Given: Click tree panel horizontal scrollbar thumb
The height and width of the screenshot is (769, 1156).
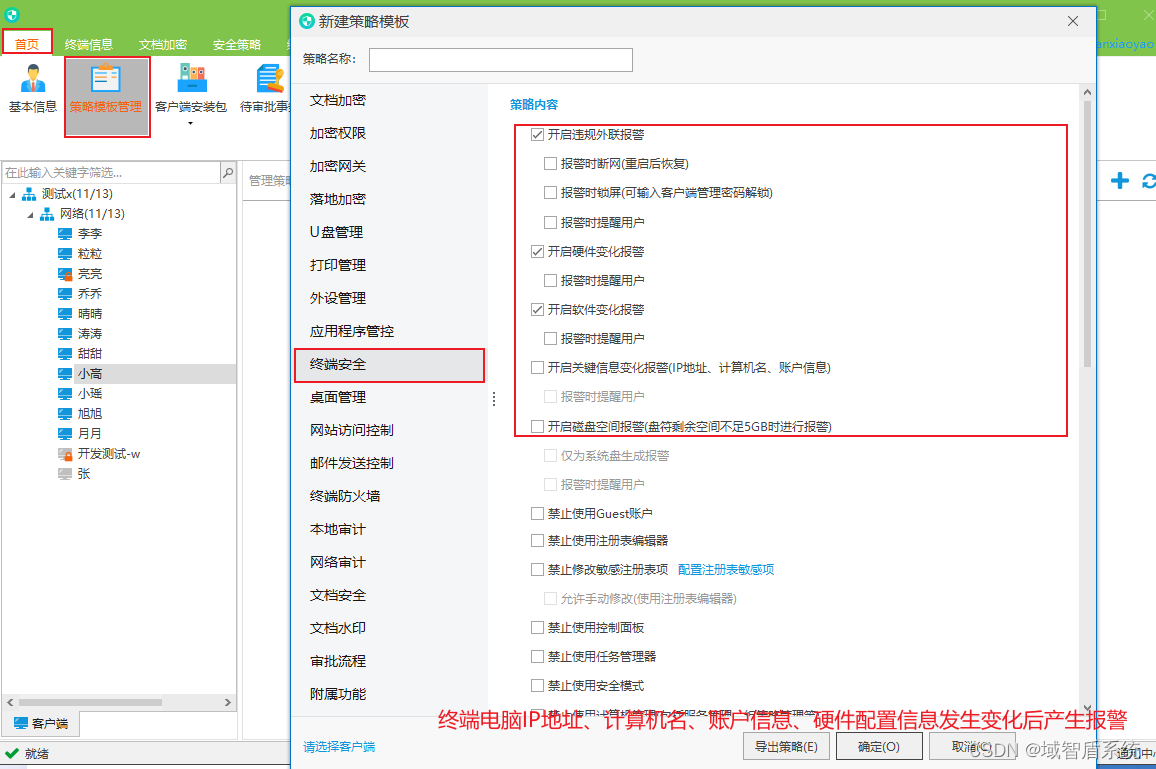Looking at the screenshot, I should pyautogui.click(x=90, y=703).
